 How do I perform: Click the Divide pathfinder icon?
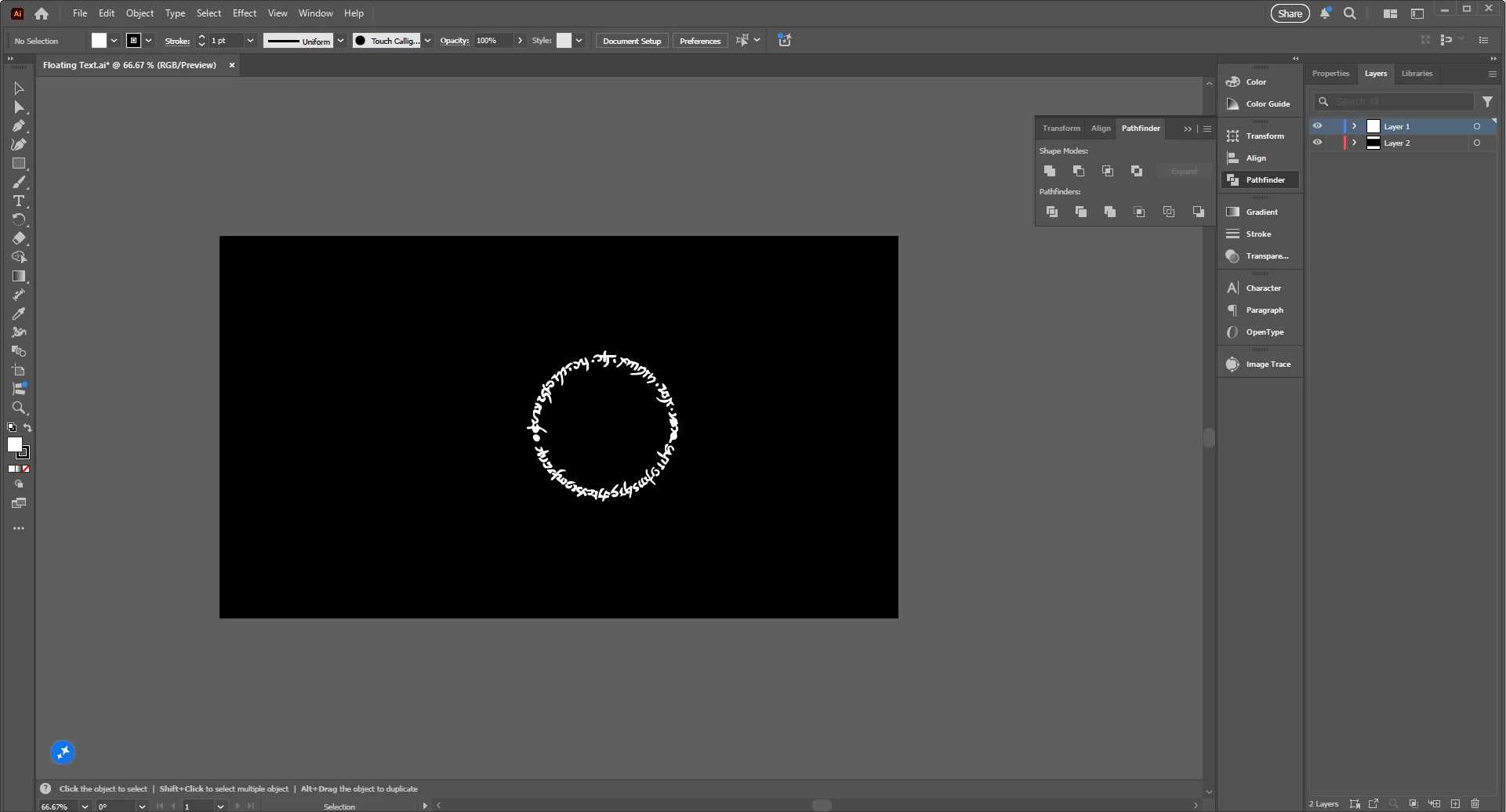[x=1052, y=212]
